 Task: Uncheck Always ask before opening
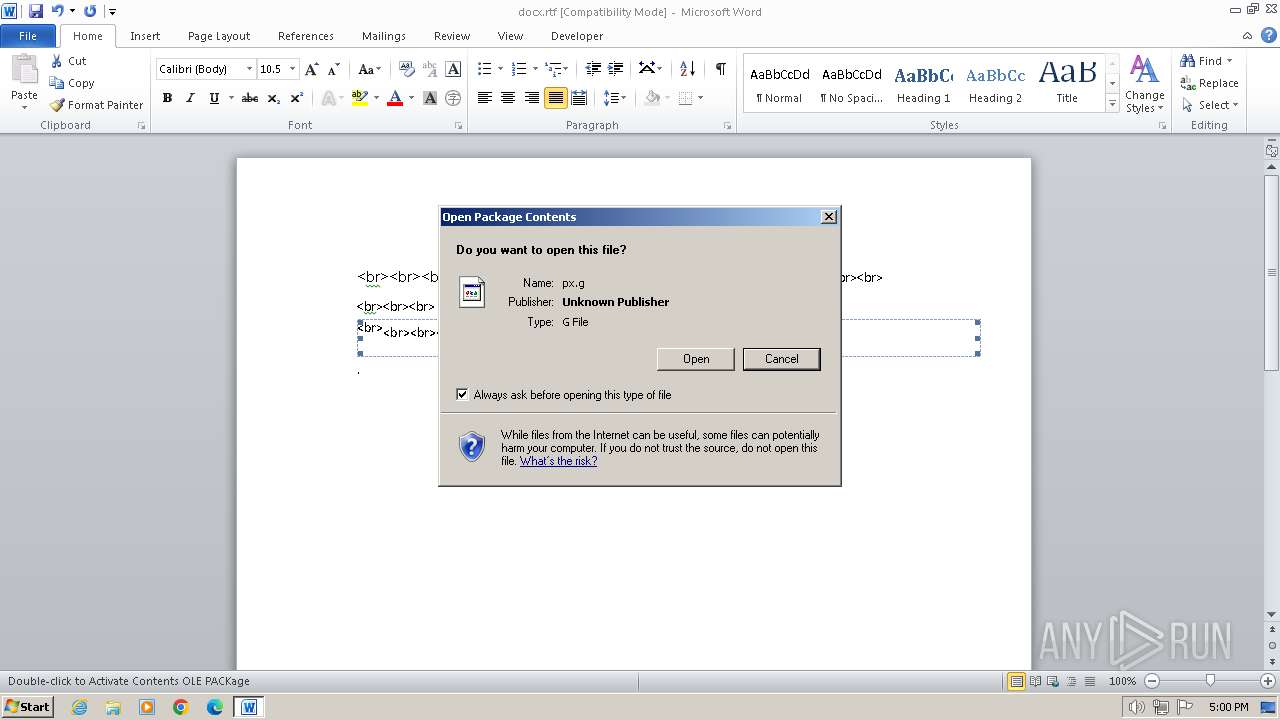pos(462,395)
